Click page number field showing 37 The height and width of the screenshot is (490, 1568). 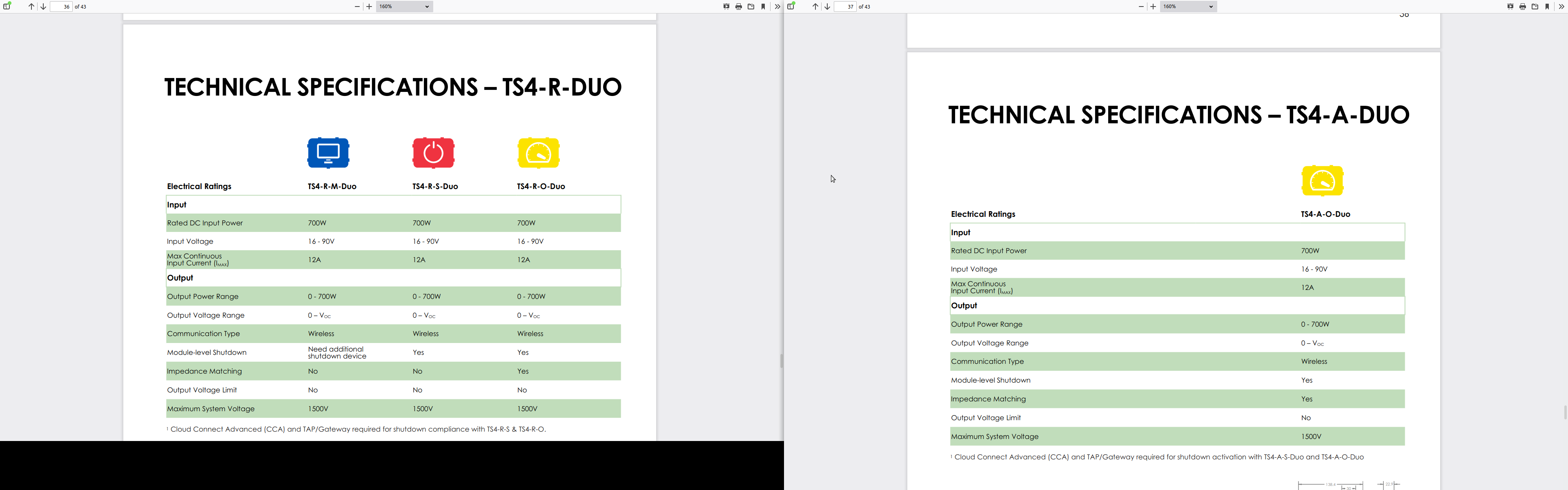pos(845,7)
